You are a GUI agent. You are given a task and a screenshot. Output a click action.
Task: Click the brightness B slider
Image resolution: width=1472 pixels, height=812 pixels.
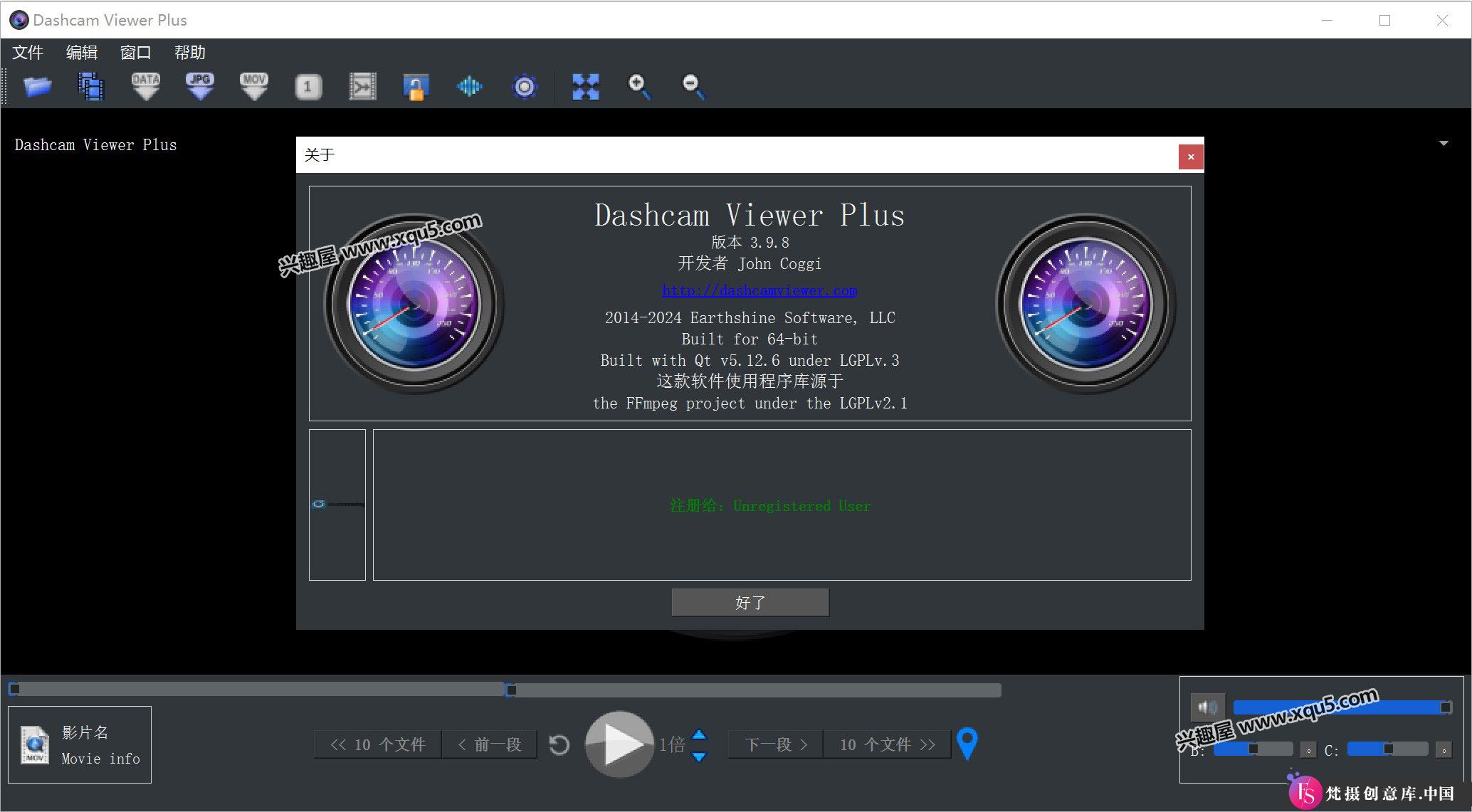[x=1253, y=749]
